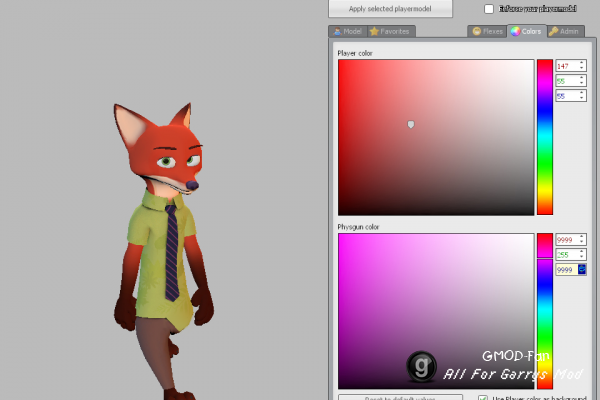Click the Physgun green value field 255
This screenshot has width=600, height=400.
(x=567, y=255)
